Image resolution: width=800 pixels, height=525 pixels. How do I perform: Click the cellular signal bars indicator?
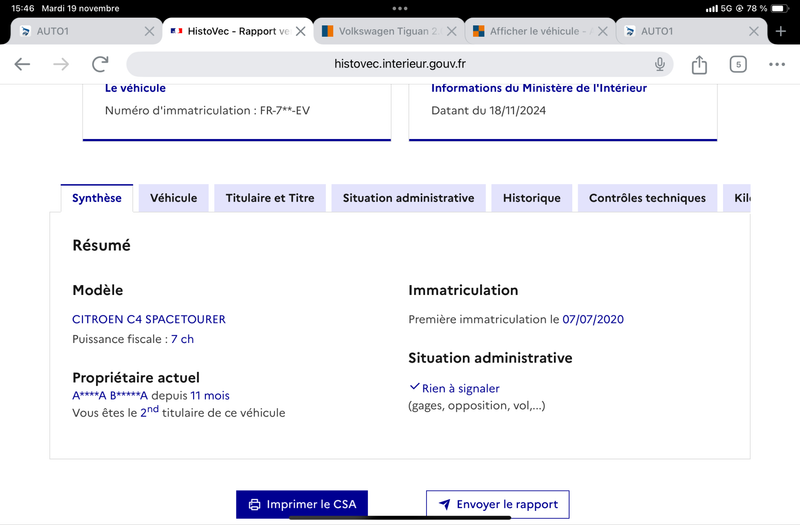711,9
